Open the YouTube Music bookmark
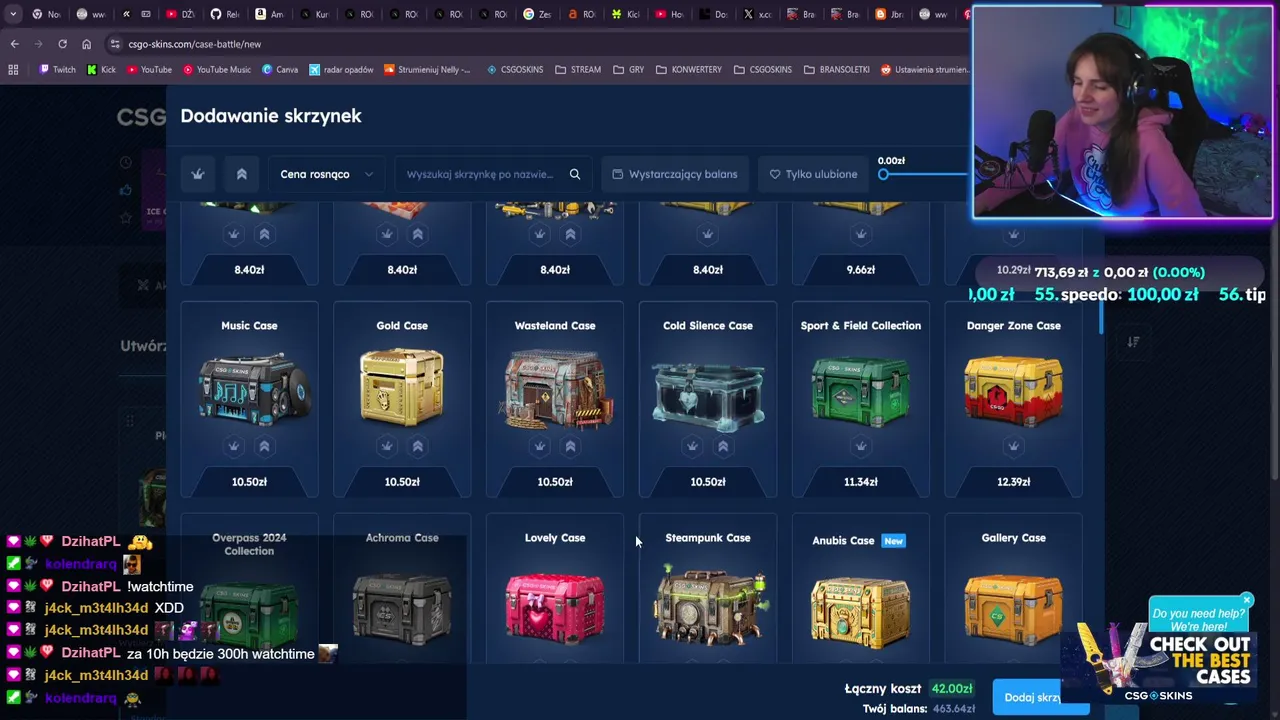The height and width of the screenshot is (720, 1280). (x=216, y=70)
